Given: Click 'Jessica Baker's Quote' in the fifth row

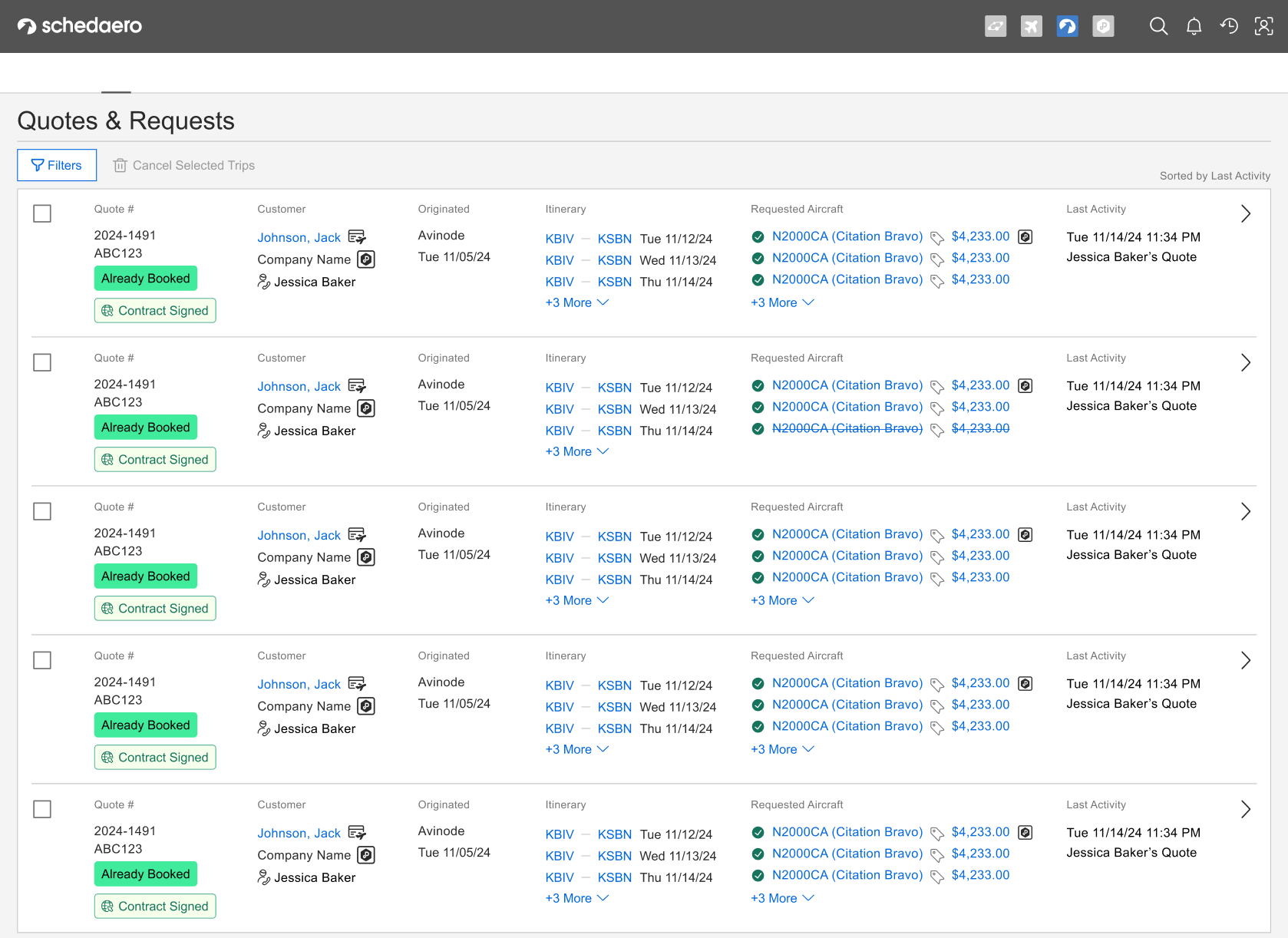Looking at the screenshot, I should [1131, 852].
